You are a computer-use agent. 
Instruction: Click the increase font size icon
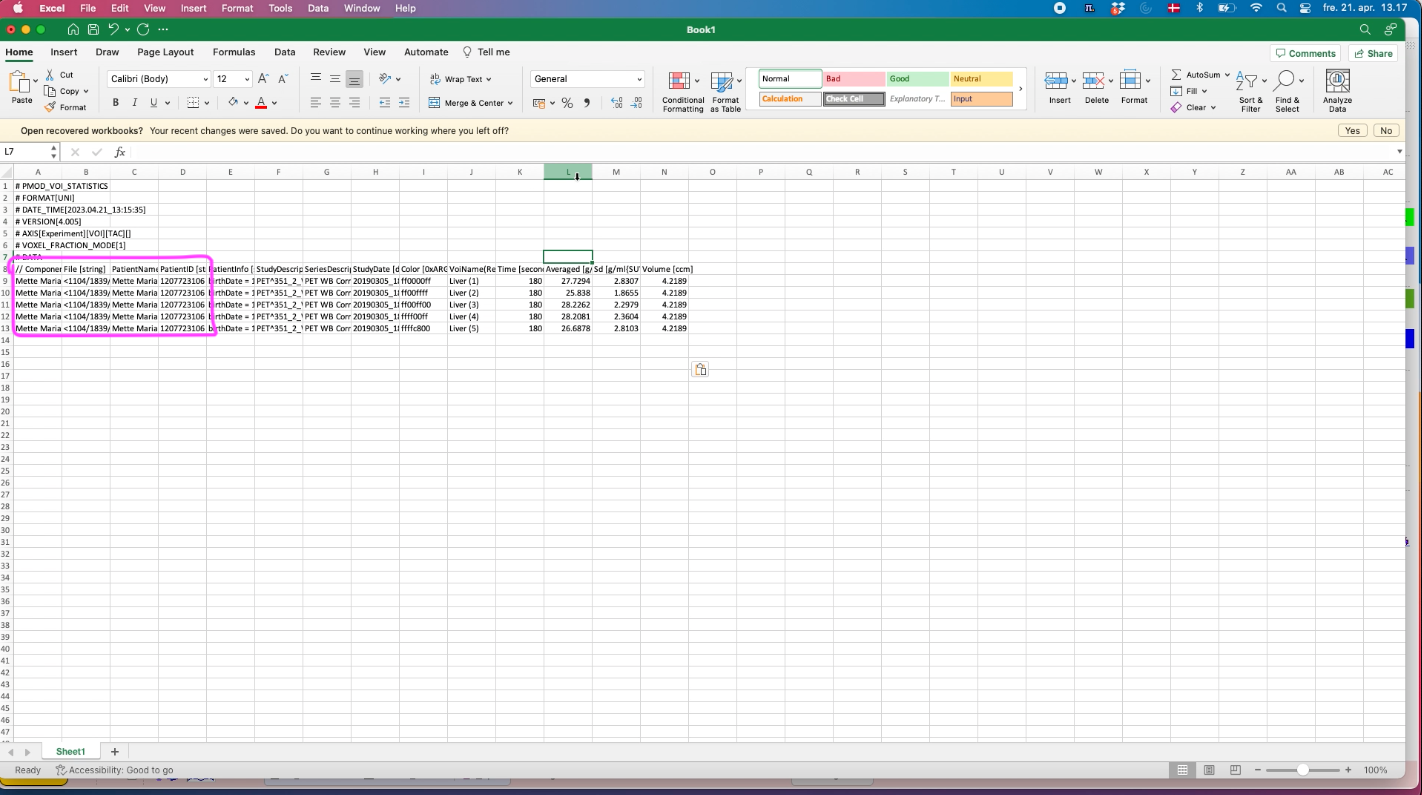(x=263, y=79)
